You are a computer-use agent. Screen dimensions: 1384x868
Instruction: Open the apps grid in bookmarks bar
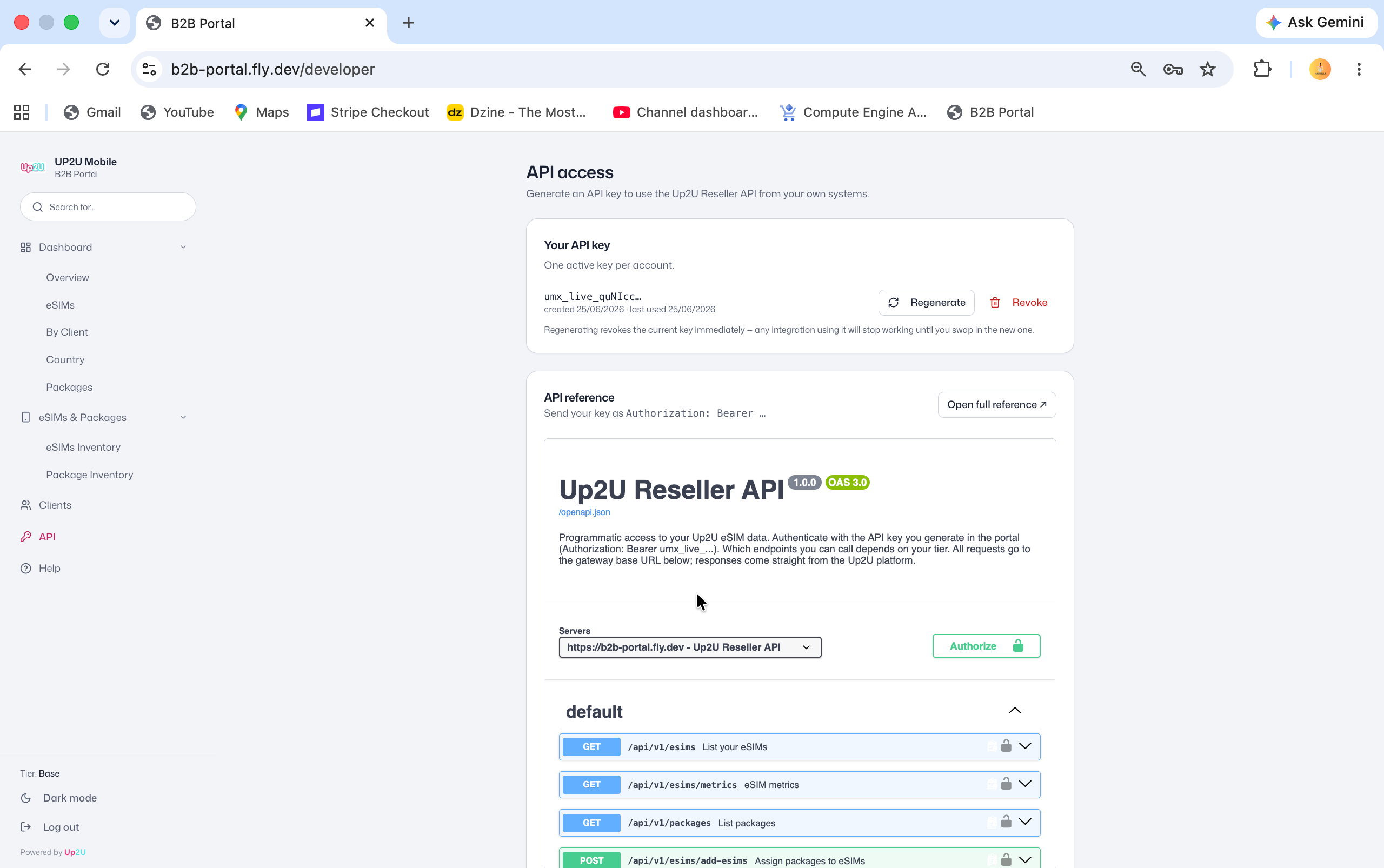click(x=22, y=112)
